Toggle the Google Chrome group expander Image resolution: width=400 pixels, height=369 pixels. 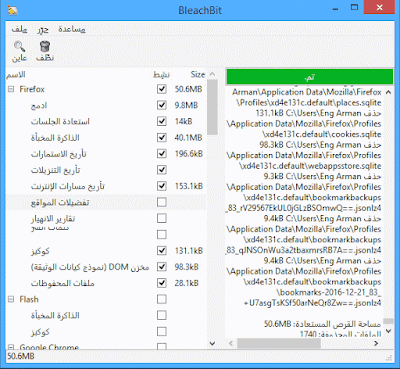pyautogui.click(x=11, y=347)
